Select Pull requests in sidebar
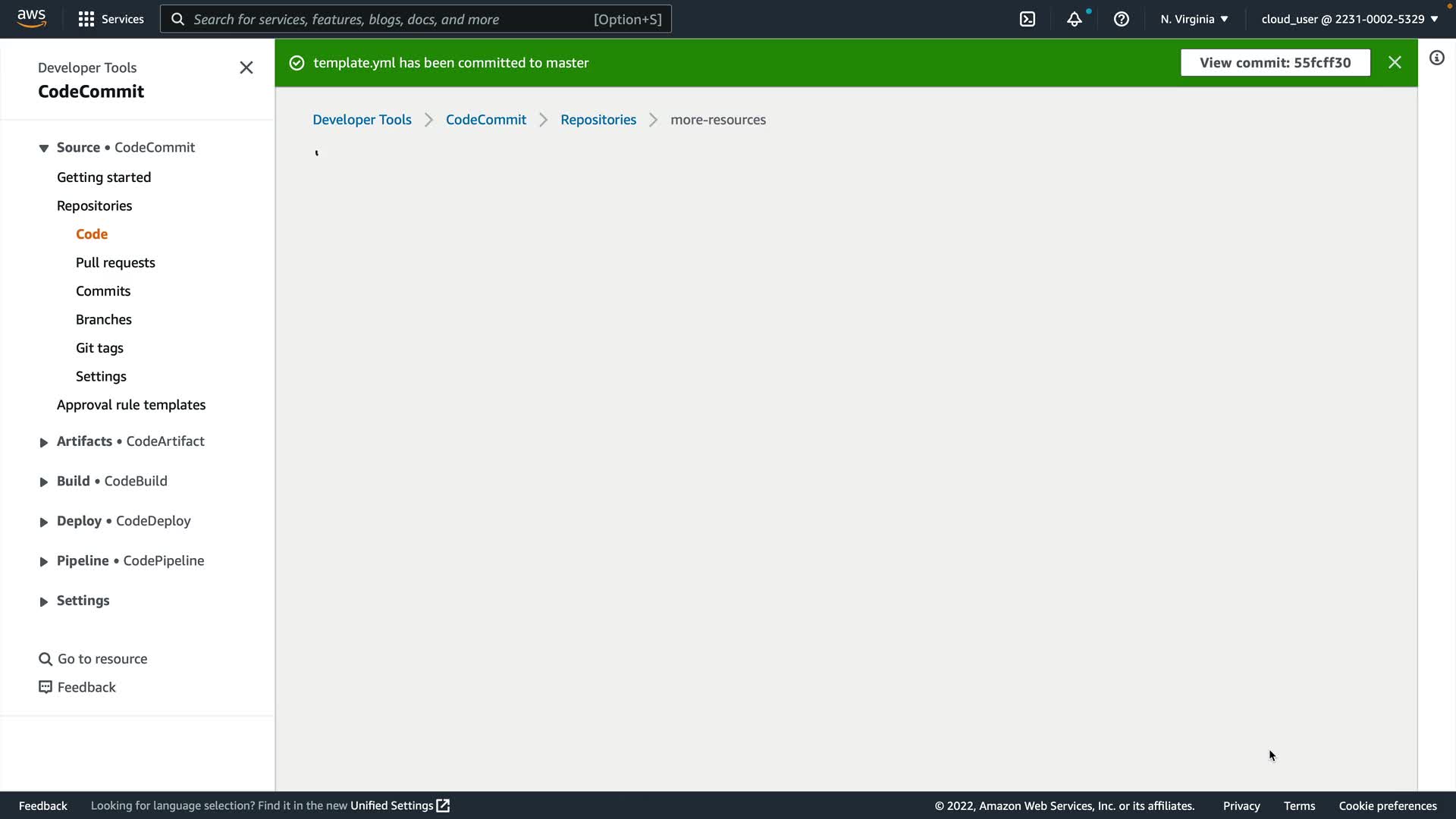The height and width of the screenshot is (819, 1456). pos(115,262)
